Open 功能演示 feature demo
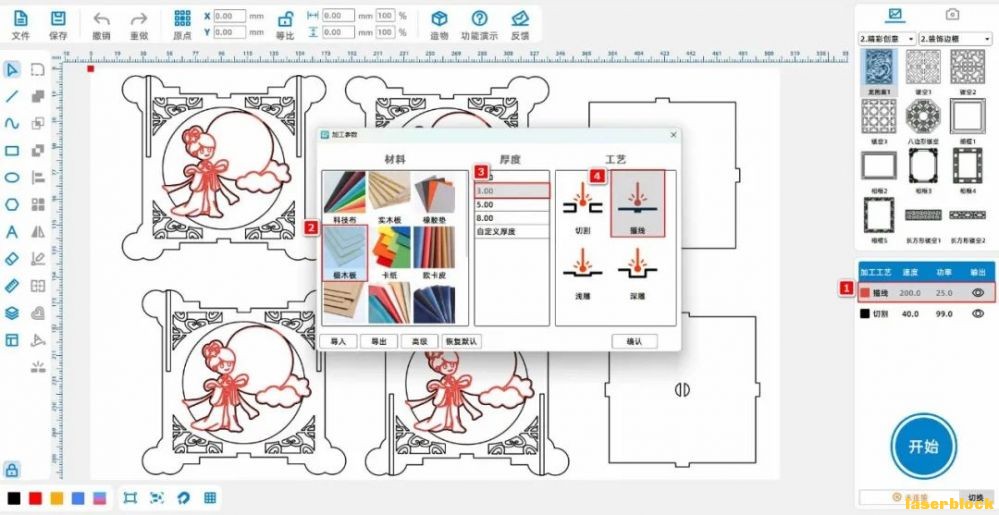Image resolution: width=999 pixels, height=515 pixels. click(x=479, y=18)
